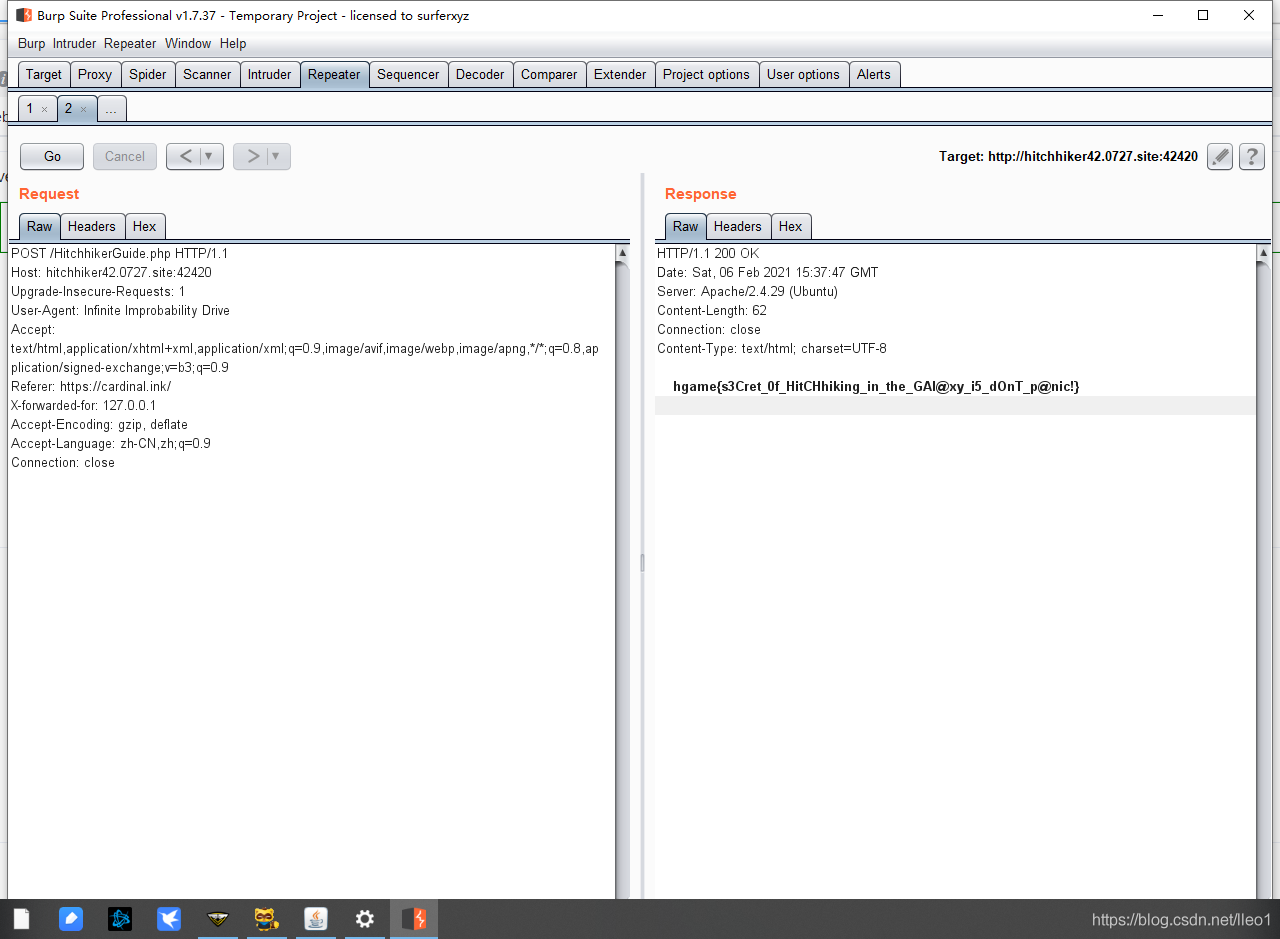Screen dimensions: 1280x939
Task: Switch to the Decoder tab
Action: pyautogui.click(x=480, y=75)
